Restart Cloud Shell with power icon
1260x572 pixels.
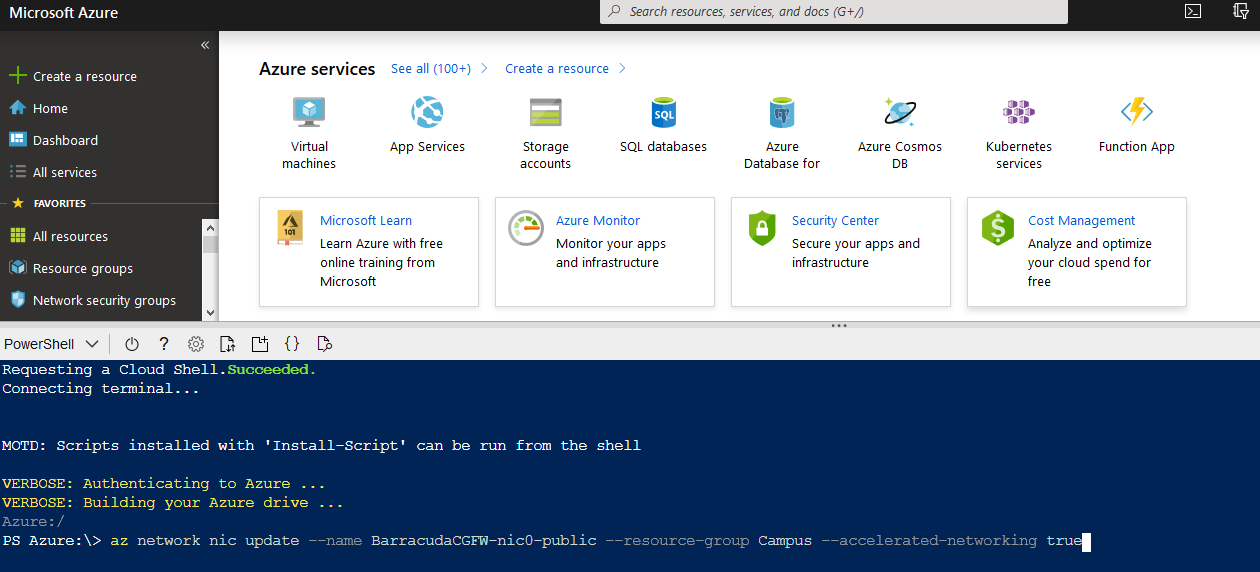132,344
